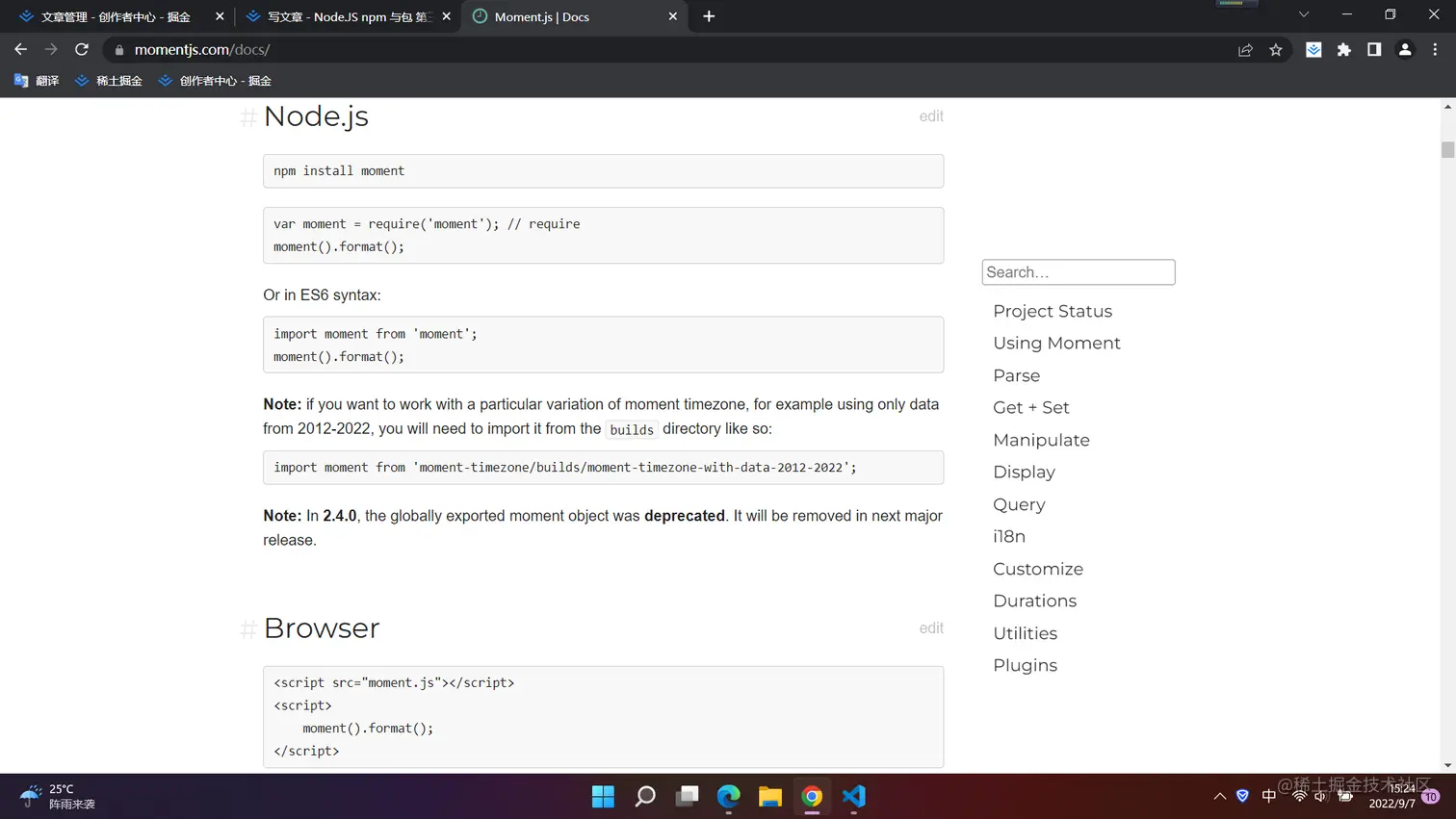Open Chrome's three-dot menu

(x=1435, y=50)
